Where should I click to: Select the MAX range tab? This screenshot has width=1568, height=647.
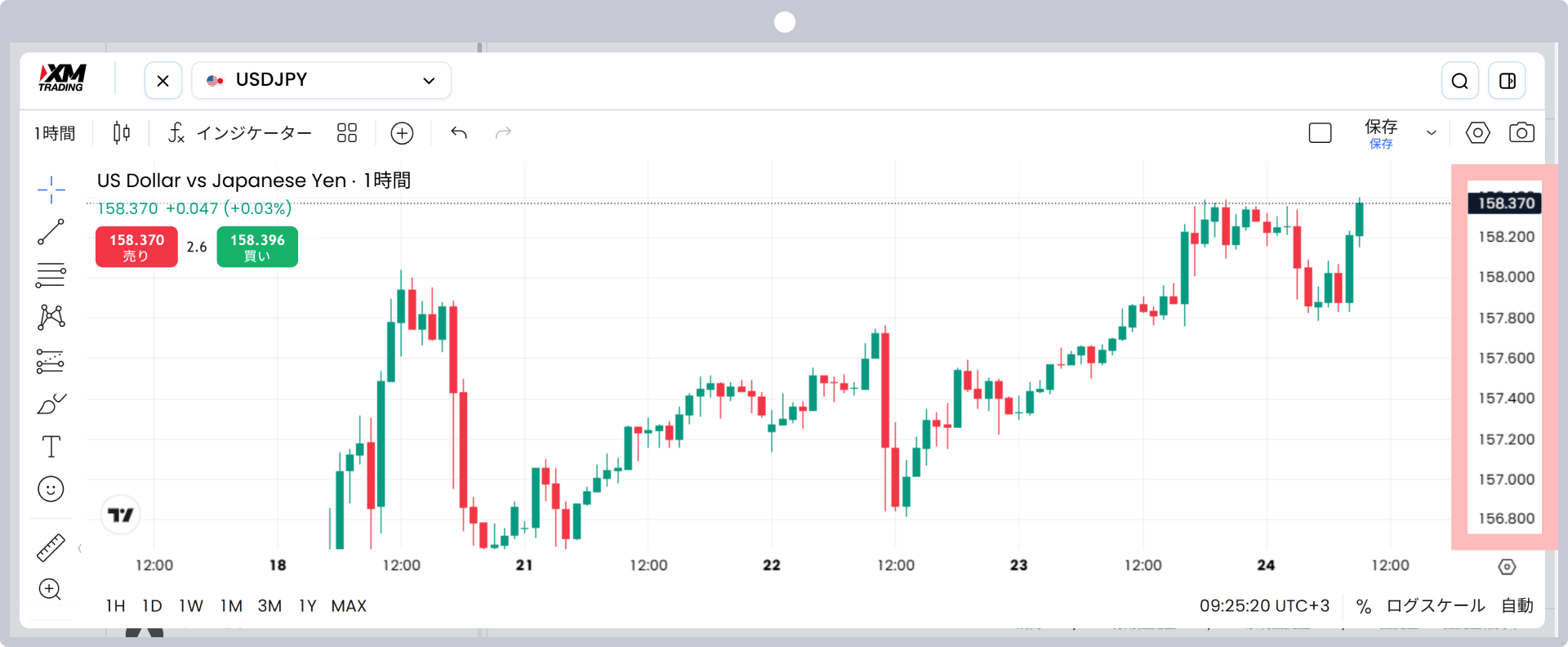[x=349, y=606]
